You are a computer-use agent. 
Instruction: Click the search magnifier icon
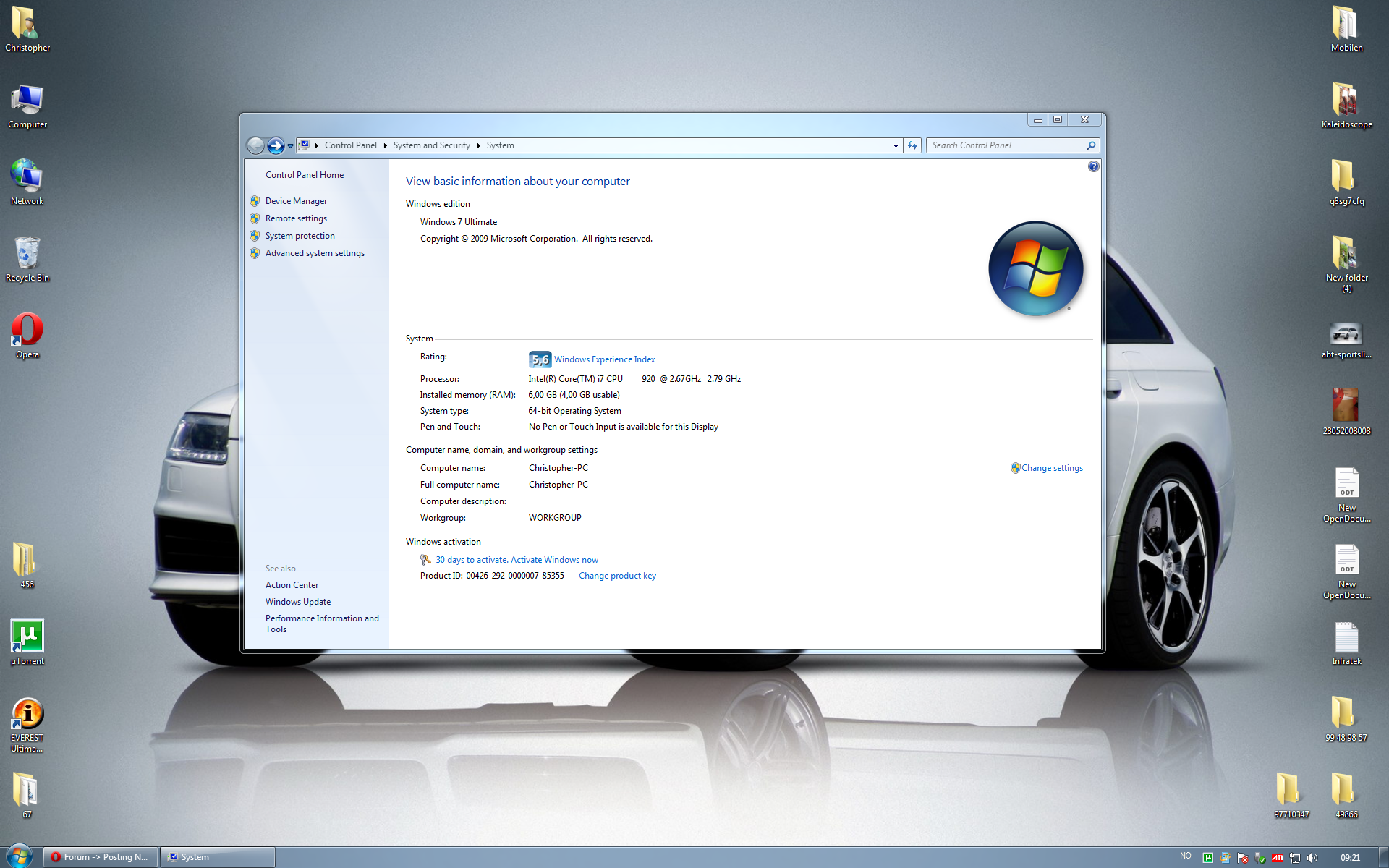click(x=1091, y=145)
